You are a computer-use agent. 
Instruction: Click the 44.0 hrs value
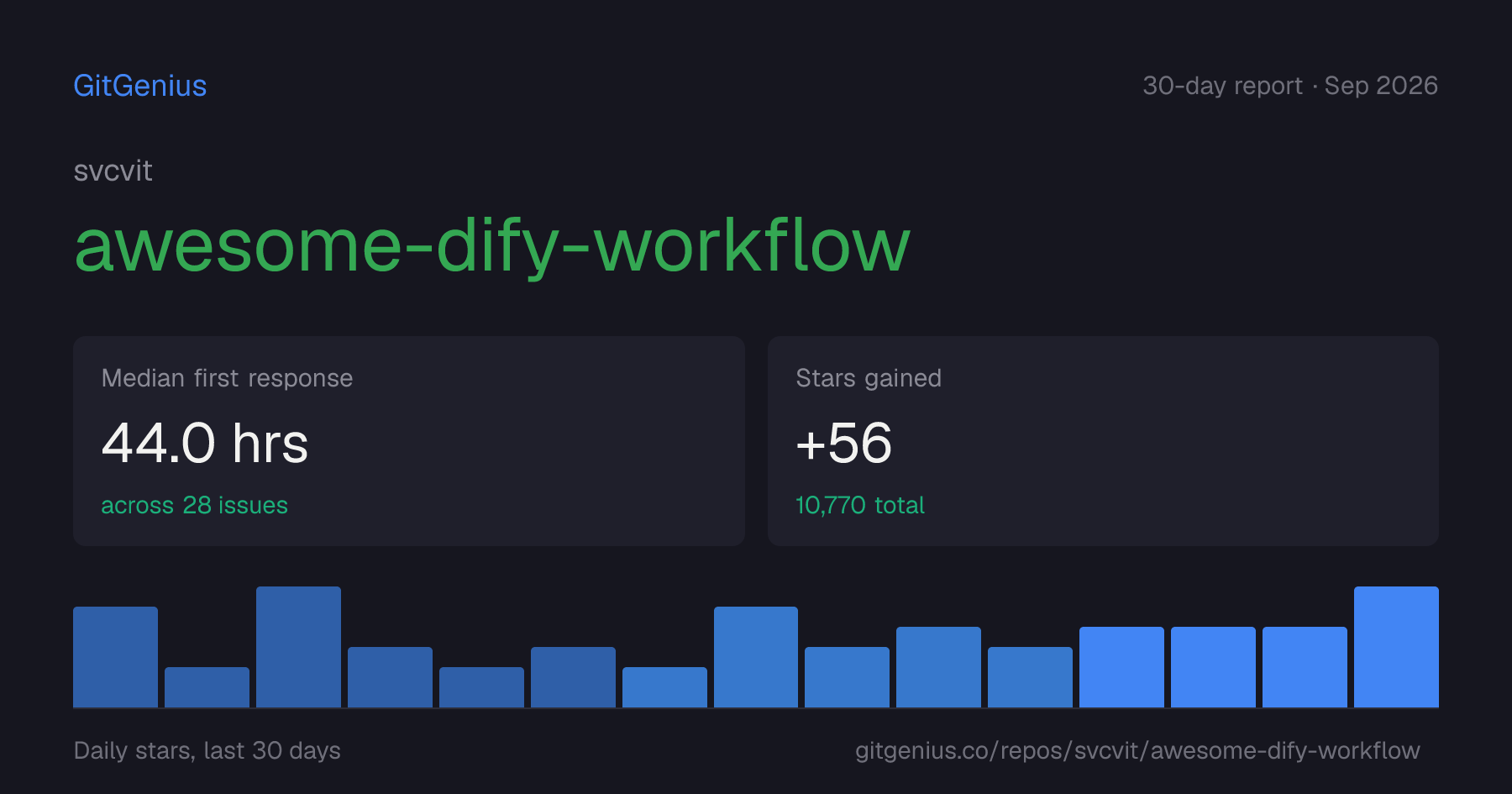coord(205,444)
